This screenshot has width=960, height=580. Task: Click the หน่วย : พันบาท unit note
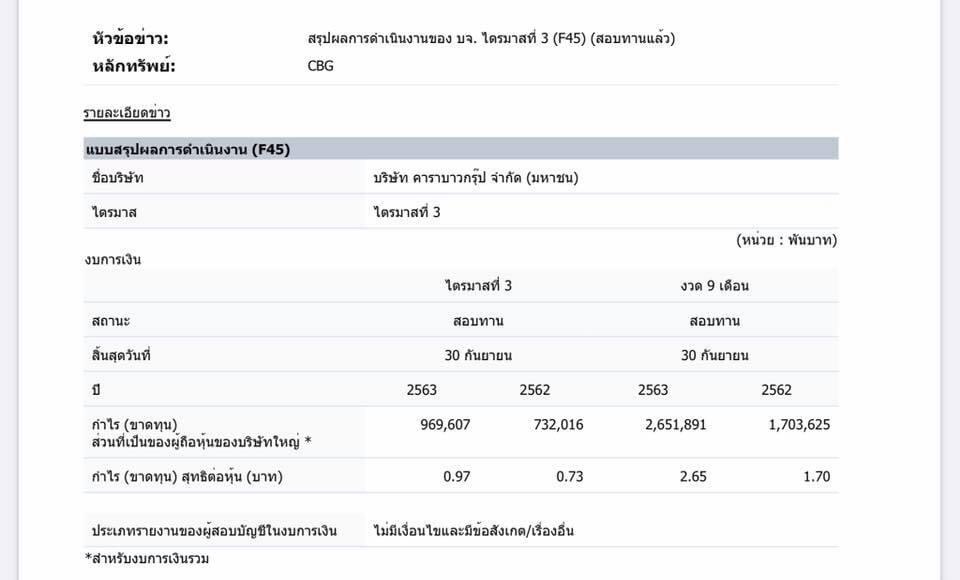coord(786,240)
